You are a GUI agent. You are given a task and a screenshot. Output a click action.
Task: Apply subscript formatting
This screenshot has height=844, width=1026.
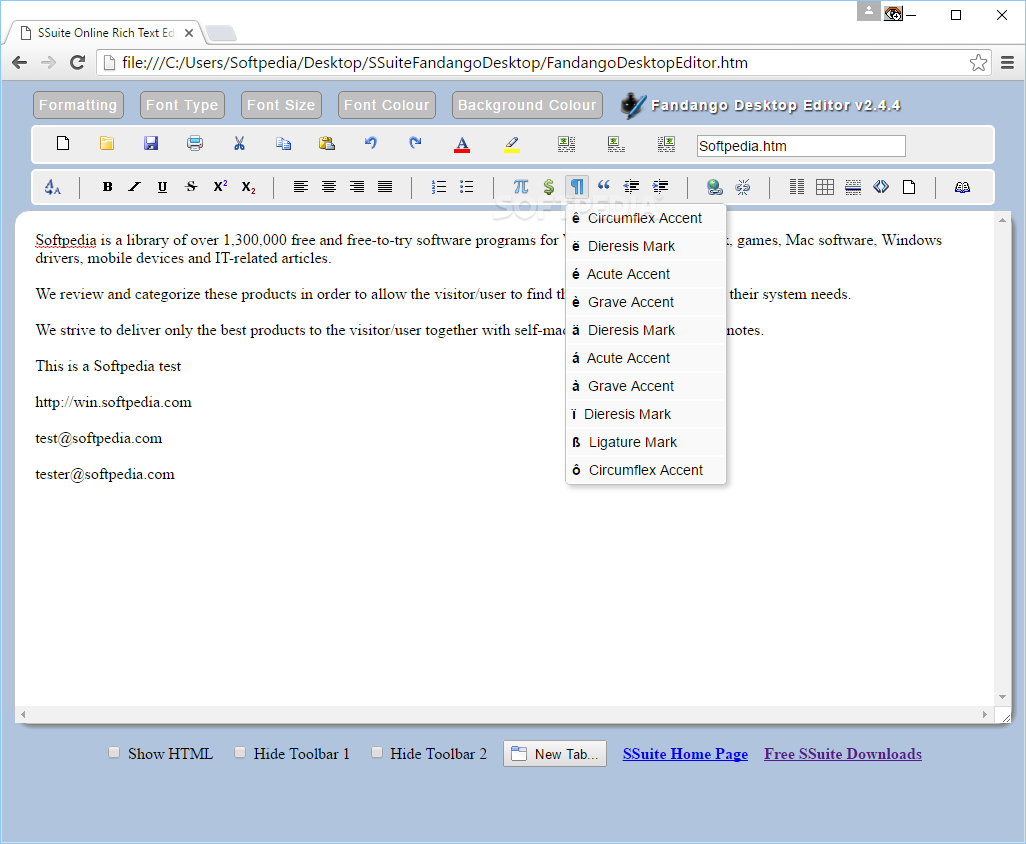tap(249, 187)
